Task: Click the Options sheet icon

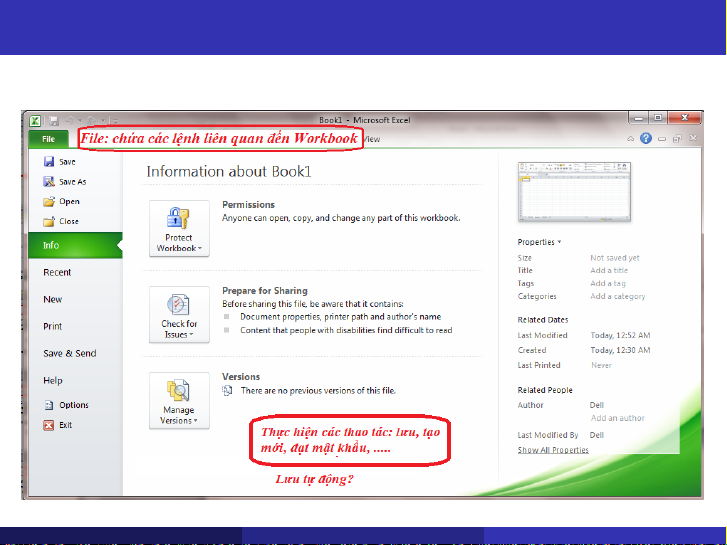Action: (x=49, y=405)
